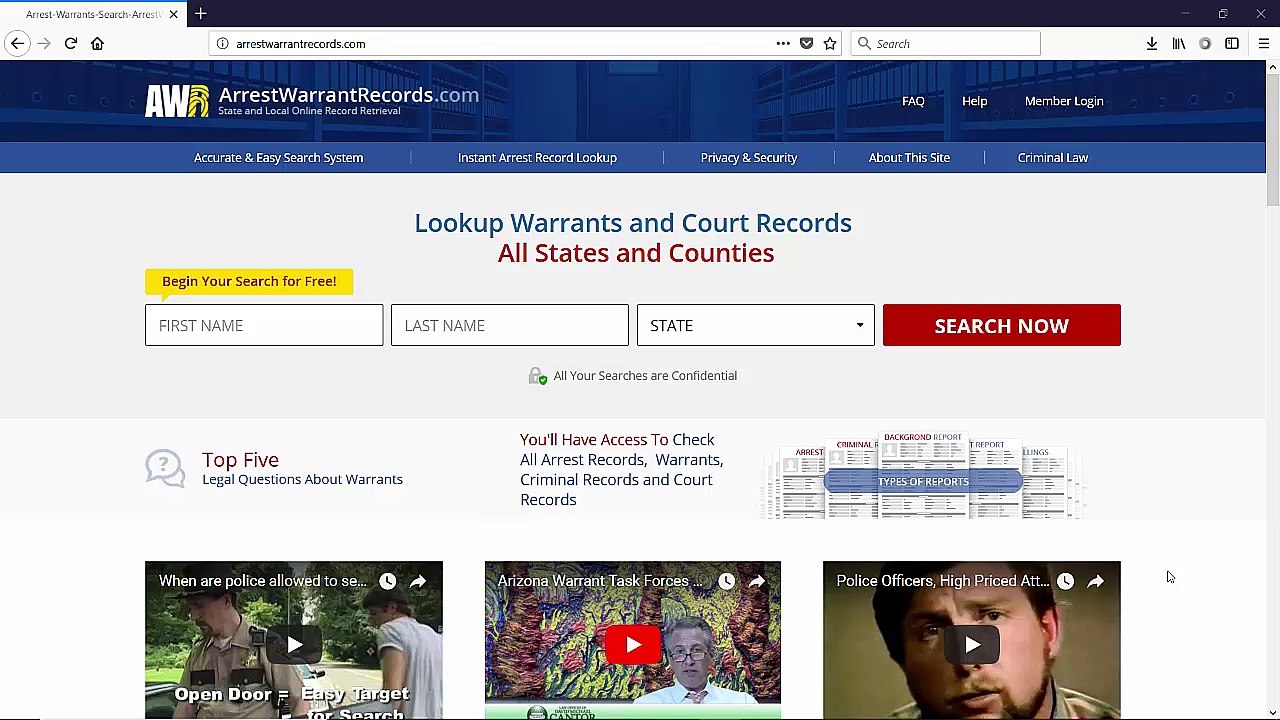Click Legal Questions About Warrants text
Image resolution: width=1280 pixels, height=720 pixels.
click(302, 480)
